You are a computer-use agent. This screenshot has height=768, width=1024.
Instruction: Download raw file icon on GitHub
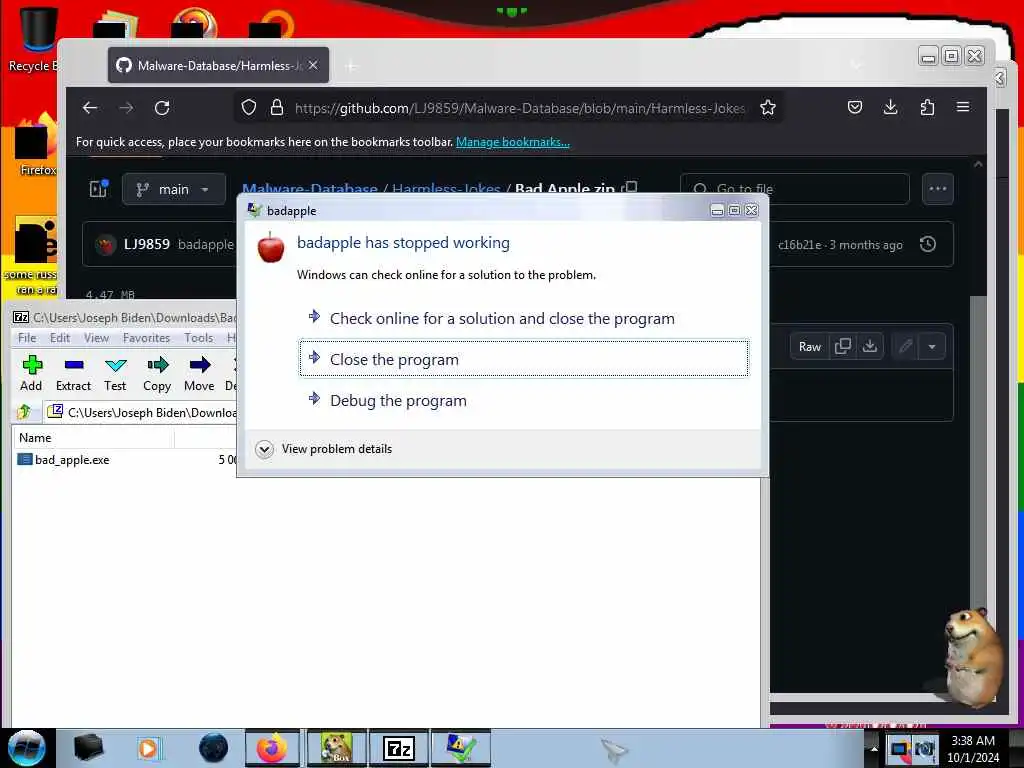(870, 346)
